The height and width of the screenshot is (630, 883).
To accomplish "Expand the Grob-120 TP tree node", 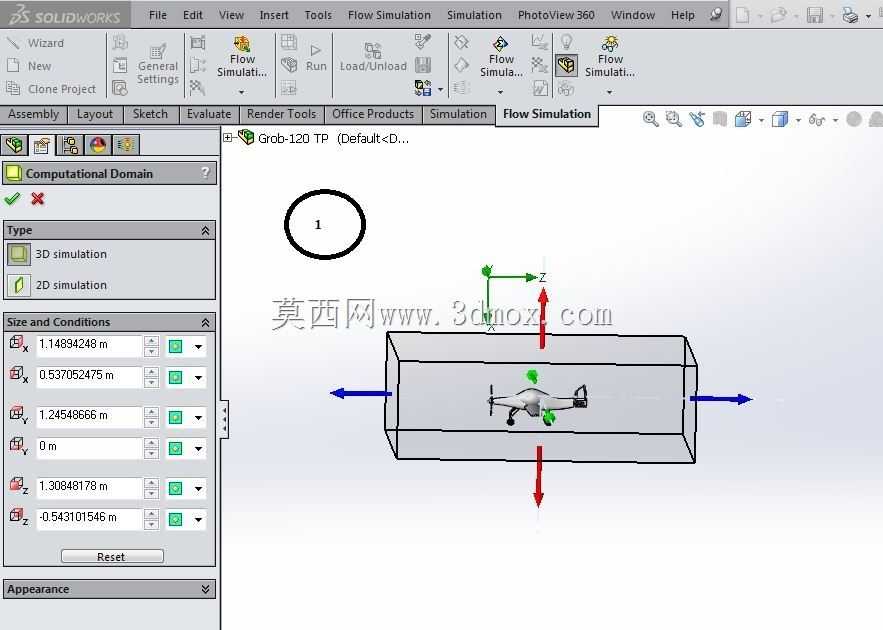I will (228, 137).
